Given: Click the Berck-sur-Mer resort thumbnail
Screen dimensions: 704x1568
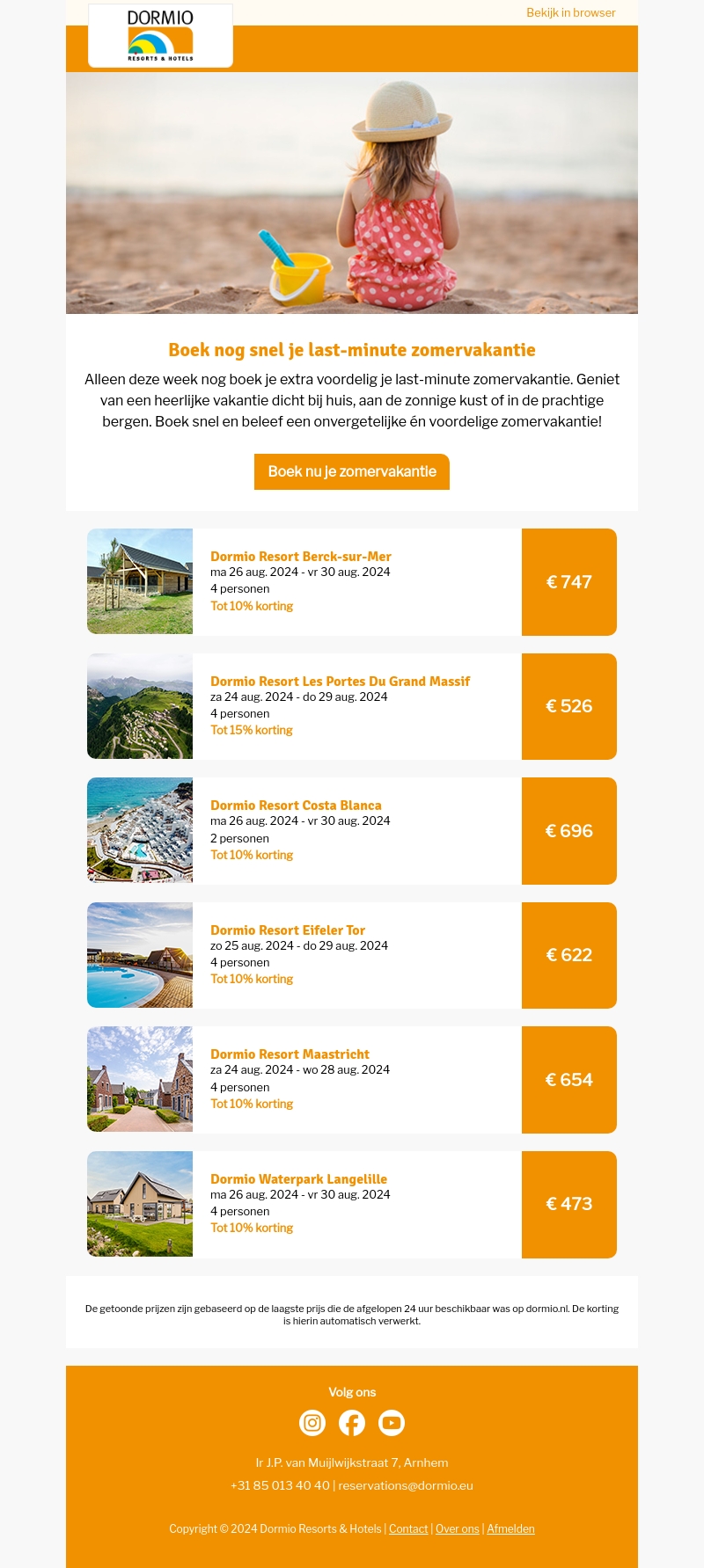Looking at the screenshot, I should (140, 581).
